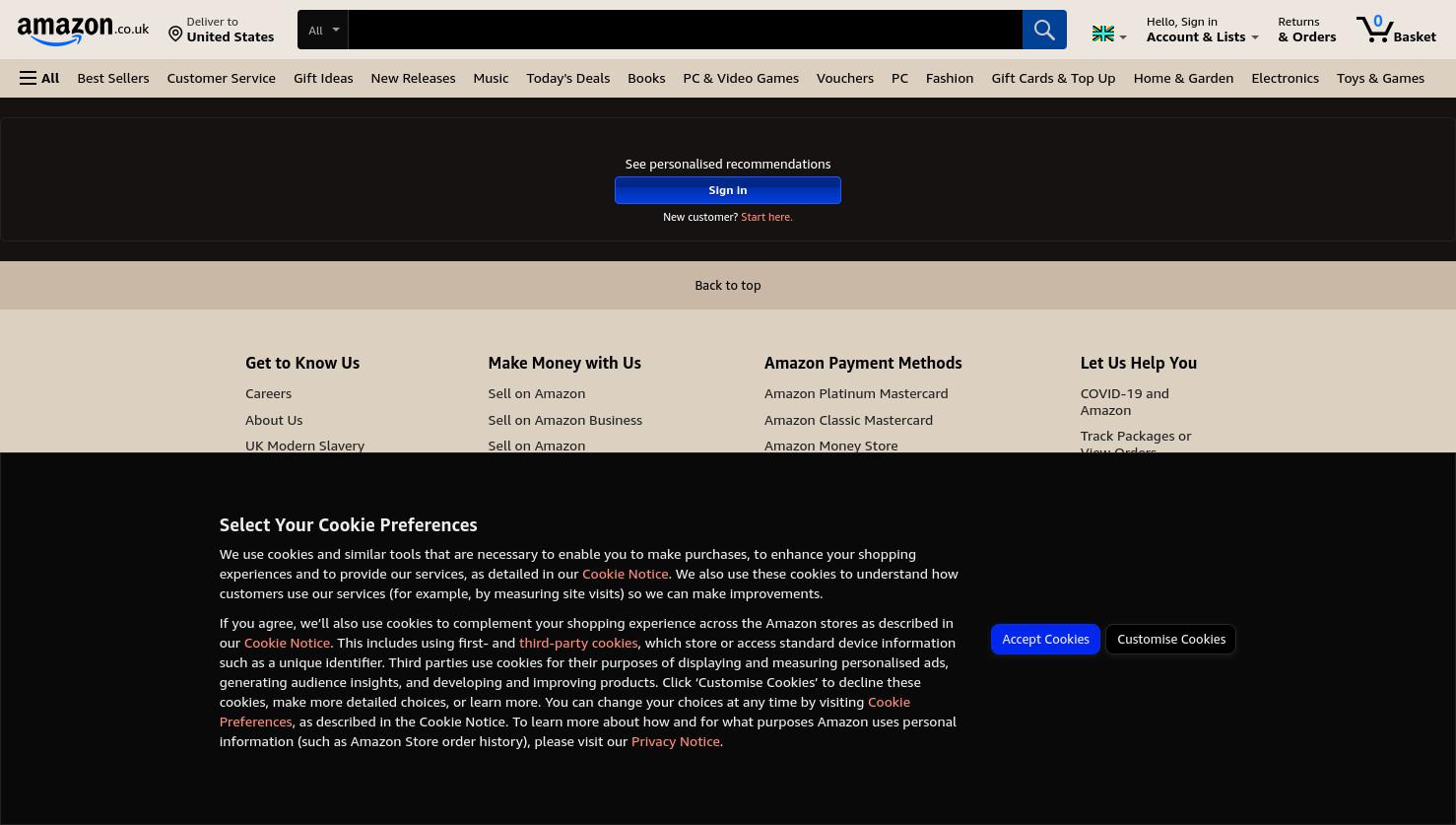Open the basket cart icon
Viewport: 1456px width, 825px height.
click(1374, 29)
